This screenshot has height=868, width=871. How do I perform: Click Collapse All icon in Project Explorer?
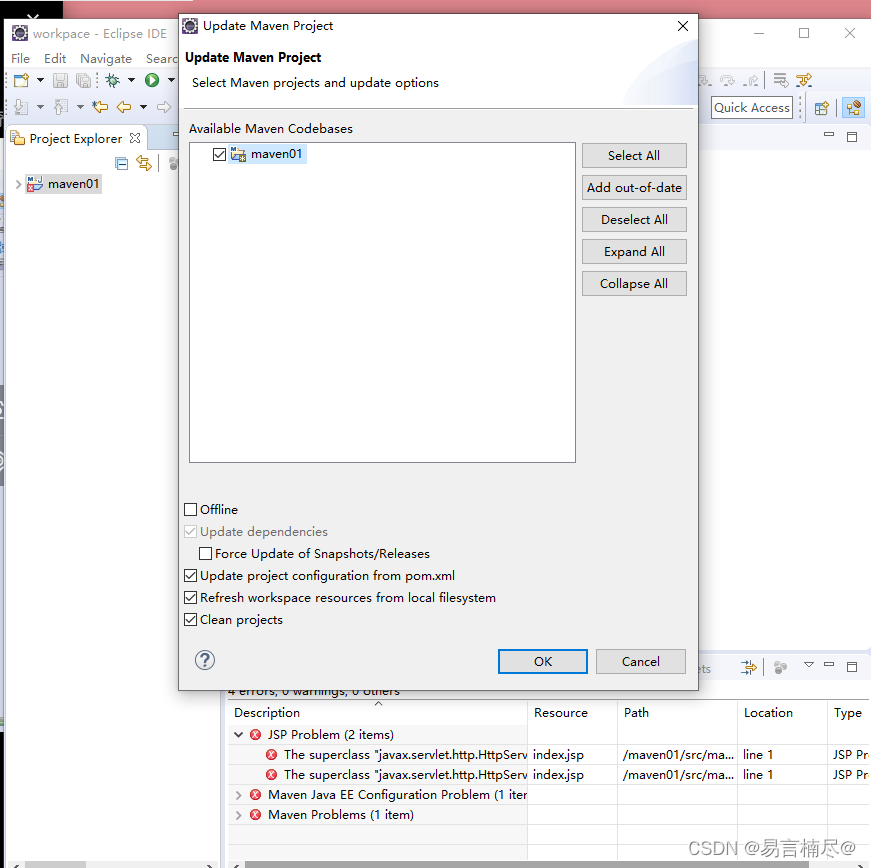(x=122, y=163)
